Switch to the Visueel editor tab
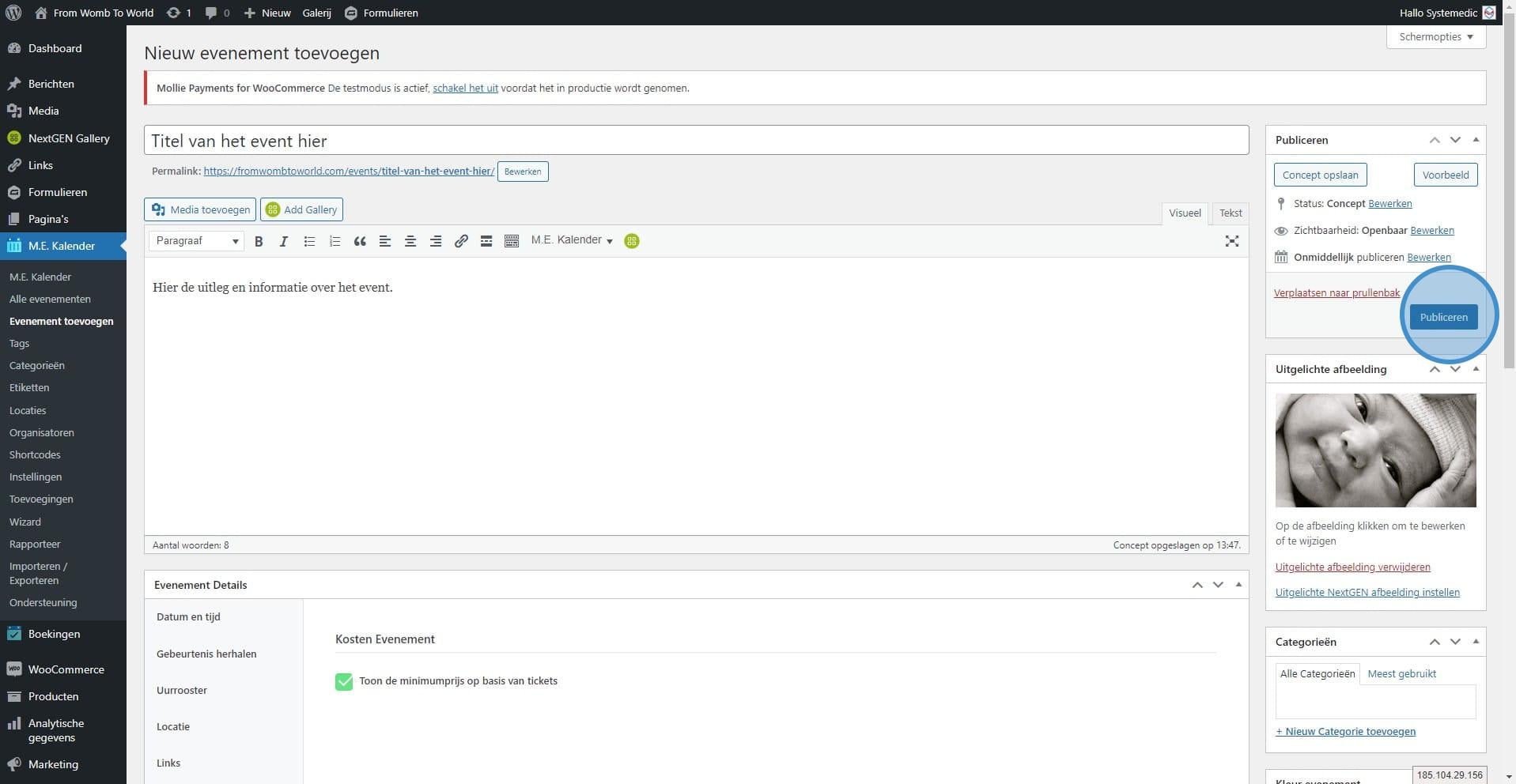 1185,213
